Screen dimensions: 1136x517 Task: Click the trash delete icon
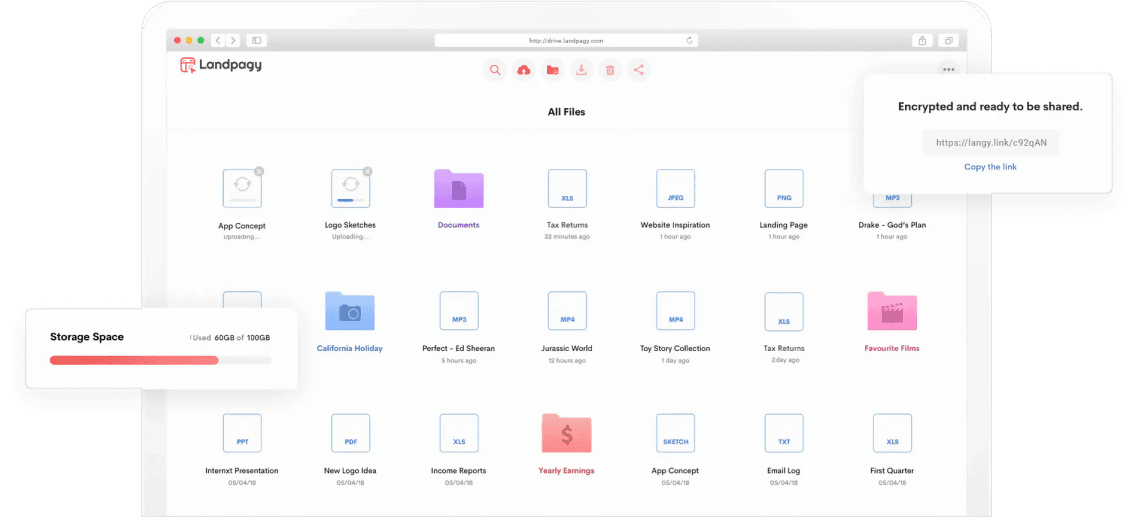[x=610, y=70]
